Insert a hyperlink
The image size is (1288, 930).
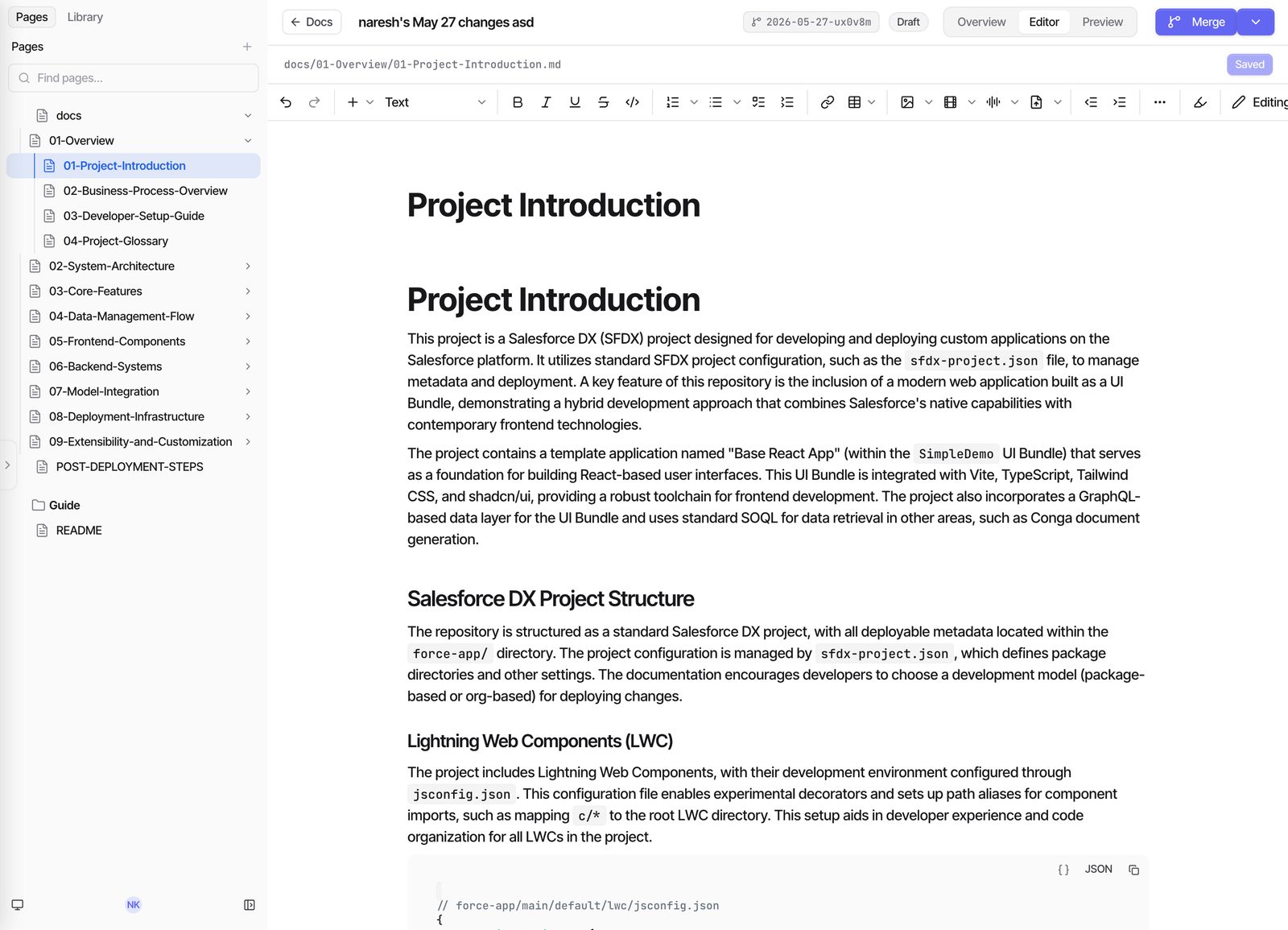828,102
